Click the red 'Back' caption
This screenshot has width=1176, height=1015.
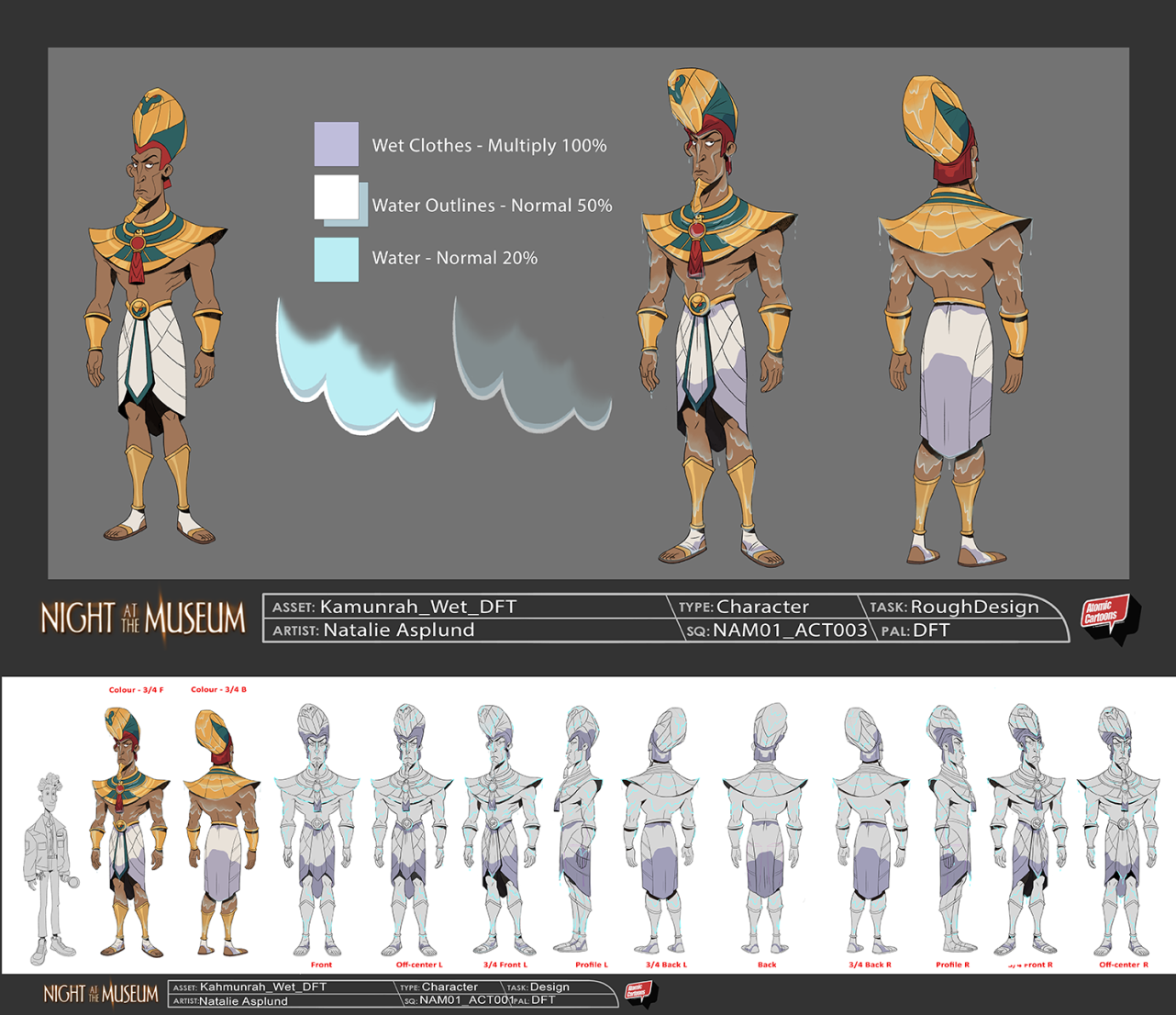767,965
